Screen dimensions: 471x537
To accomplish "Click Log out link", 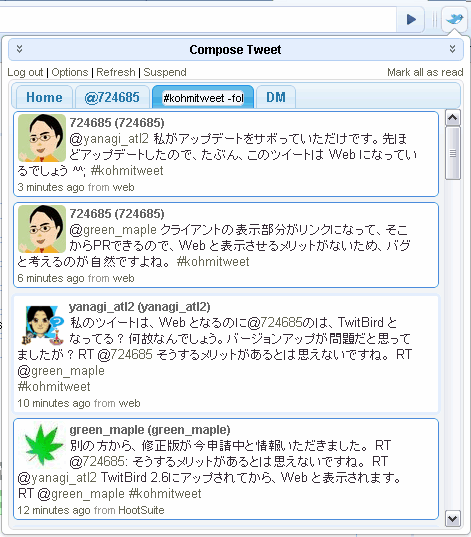I will (x=25, y=72).
